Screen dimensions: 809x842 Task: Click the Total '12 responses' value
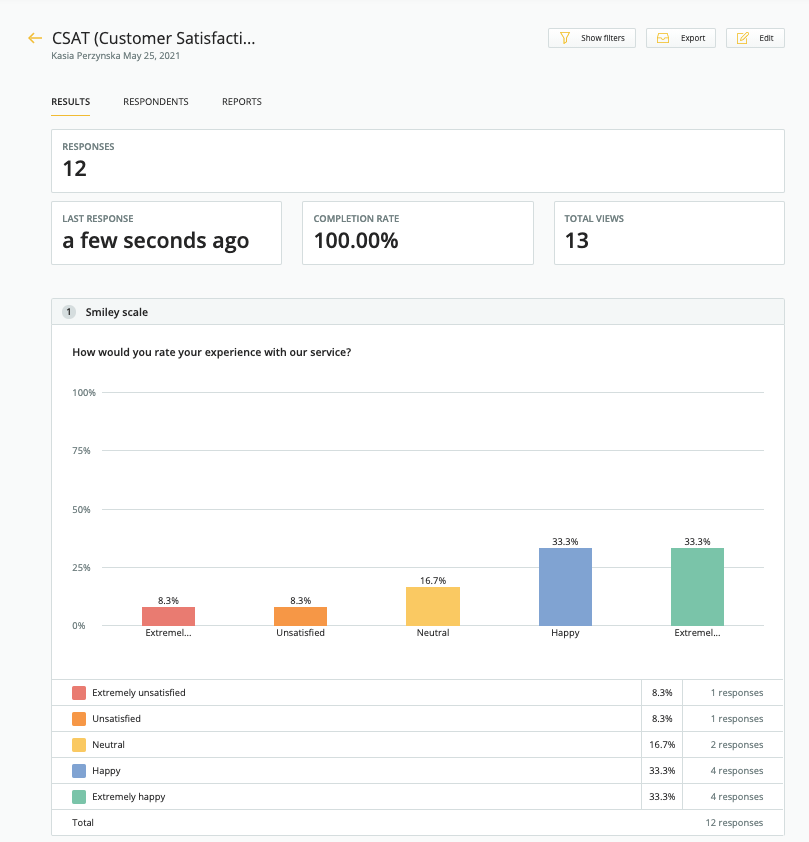[x=734, y=823]
